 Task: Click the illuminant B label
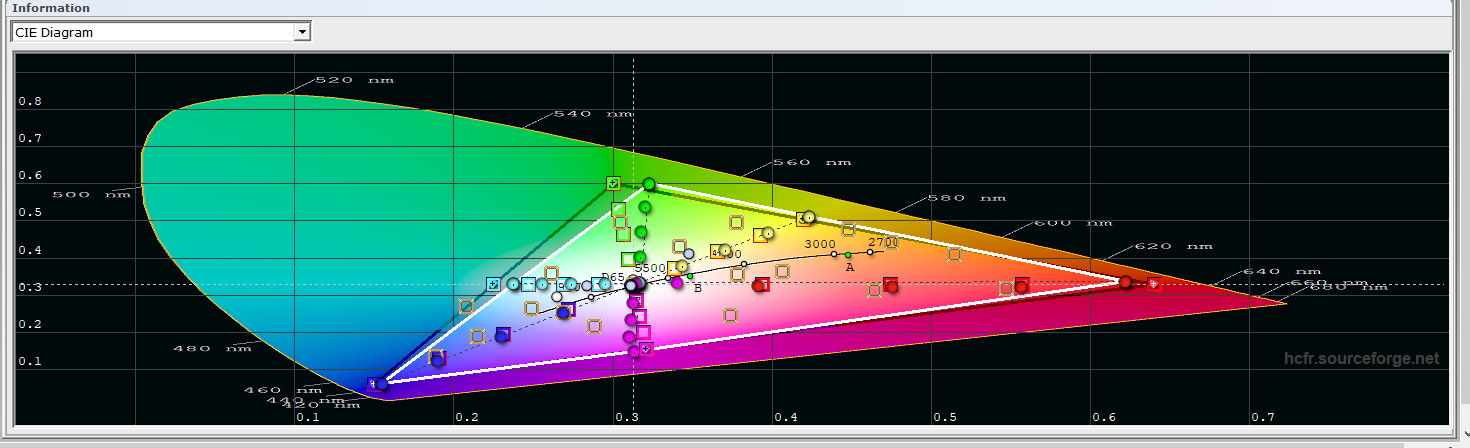[x=698, y=288]
